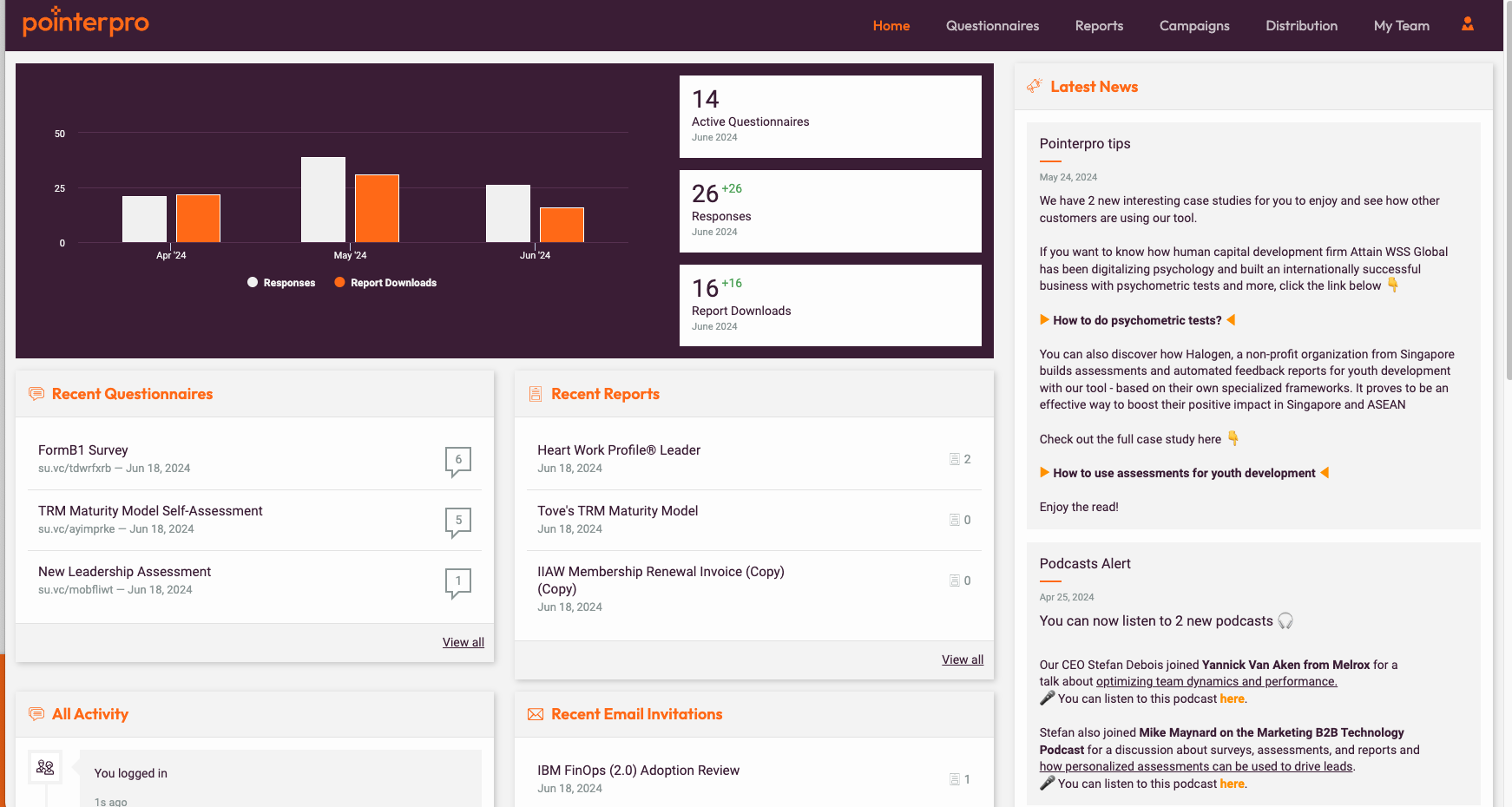Open the Reports menu

coord(1099,26)
